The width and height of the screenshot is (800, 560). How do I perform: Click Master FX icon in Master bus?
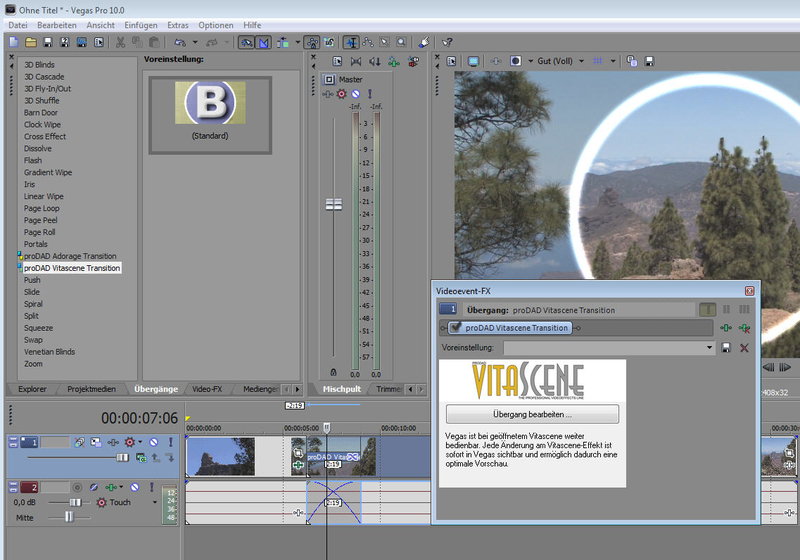pyautogui.click(x=328, y=94)
